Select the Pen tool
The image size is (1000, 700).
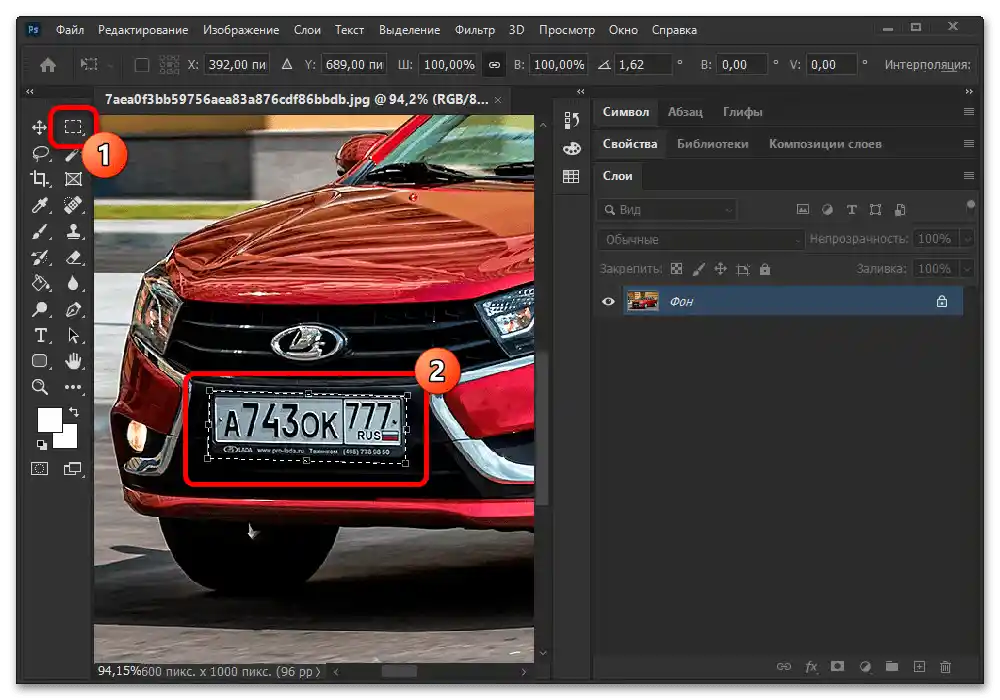pyautogui.click(x=73, y=310)
